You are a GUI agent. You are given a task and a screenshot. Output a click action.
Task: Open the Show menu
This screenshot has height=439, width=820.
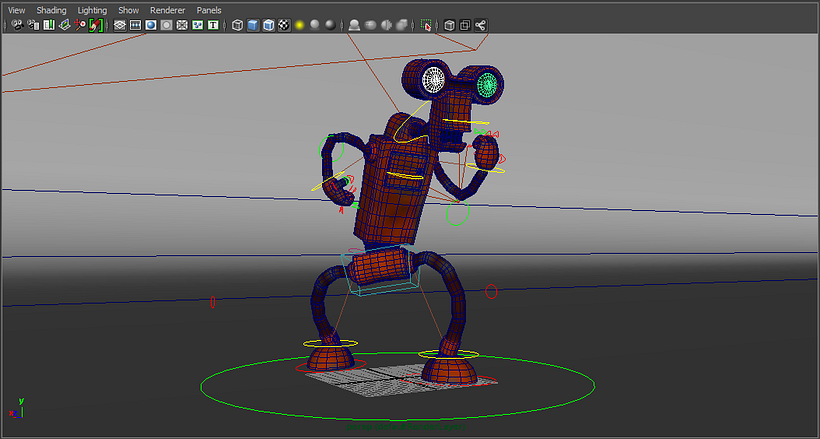pyautogui.click(x=128, y=10)
